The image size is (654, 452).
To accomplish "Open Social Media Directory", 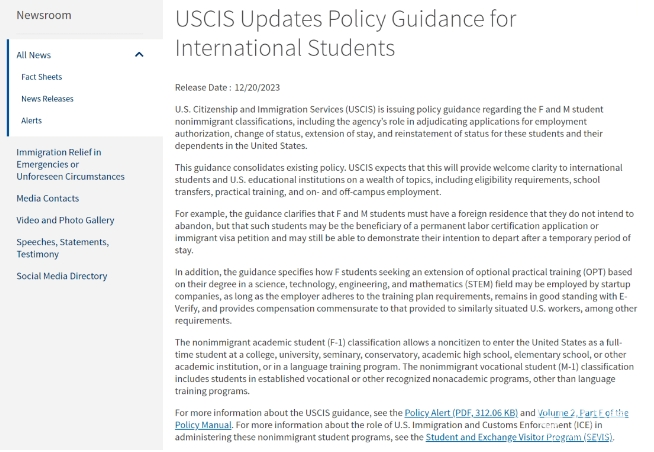I will click(62, 276).
